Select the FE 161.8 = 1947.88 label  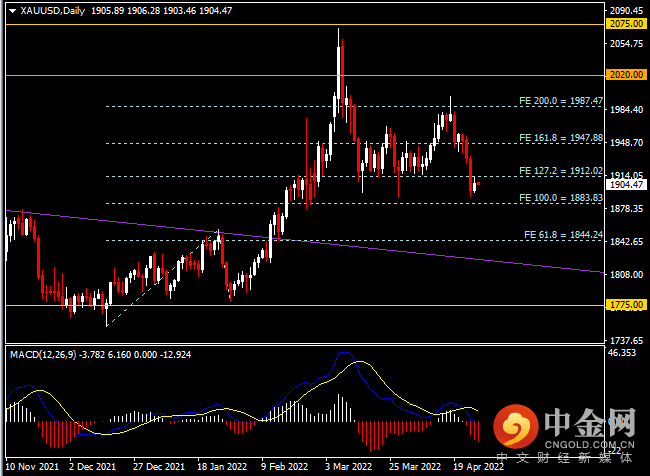561,137
